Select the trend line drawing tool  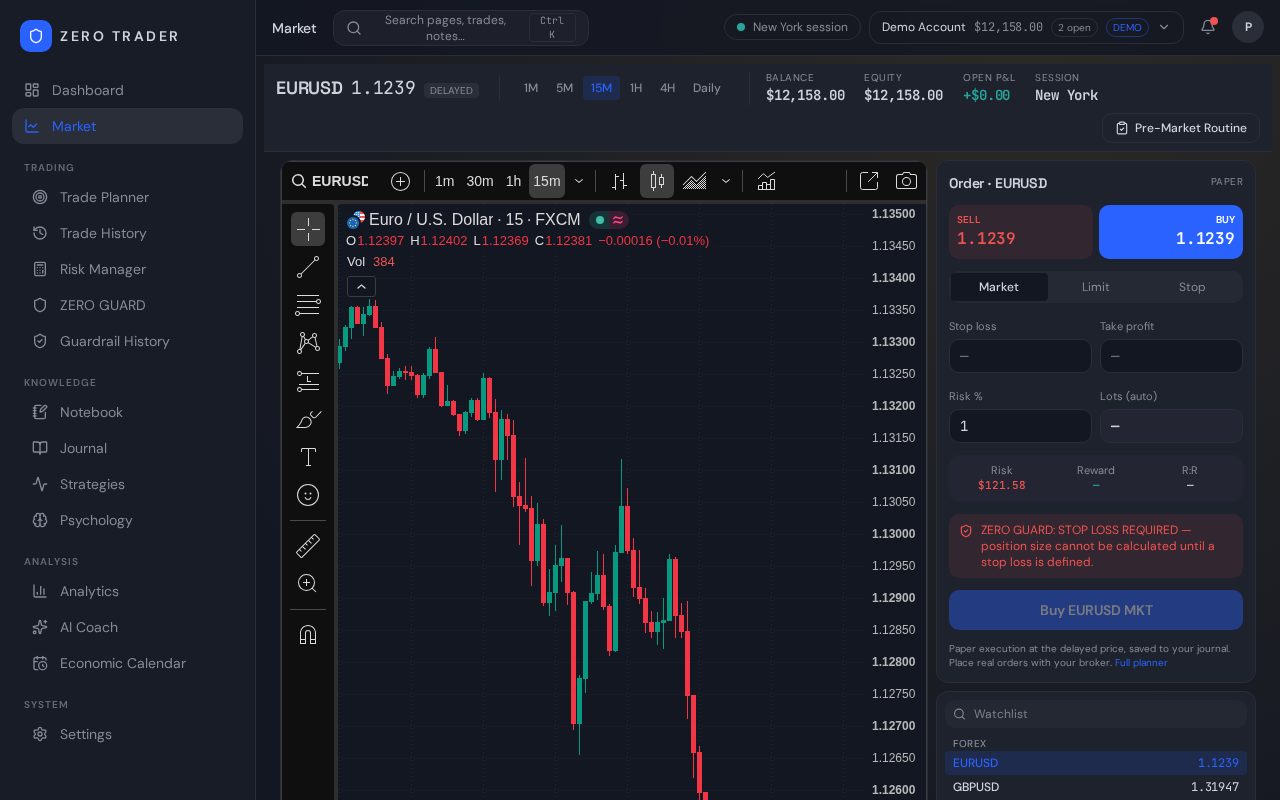(x=308, y=267)
